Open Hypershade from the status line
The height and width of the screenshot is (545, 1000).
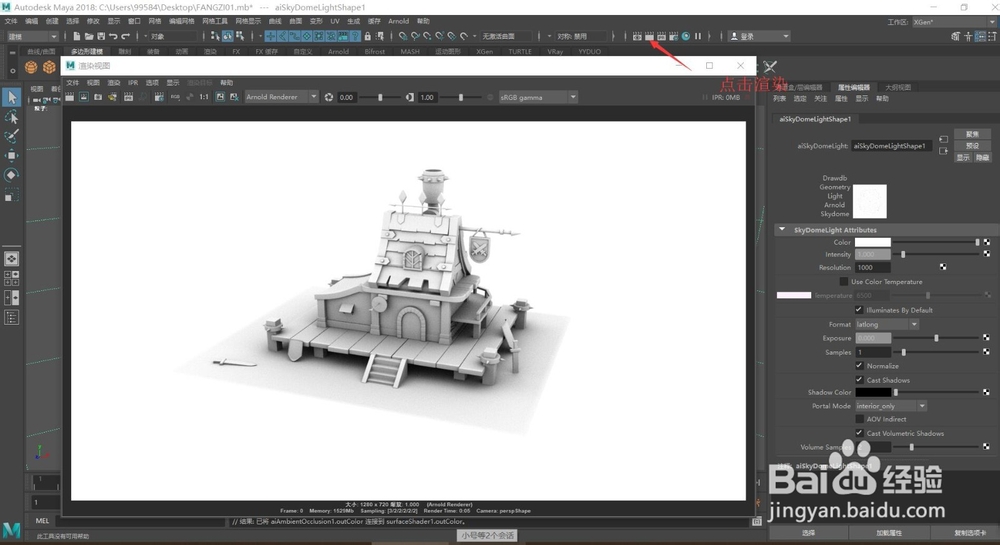(686, 36)
